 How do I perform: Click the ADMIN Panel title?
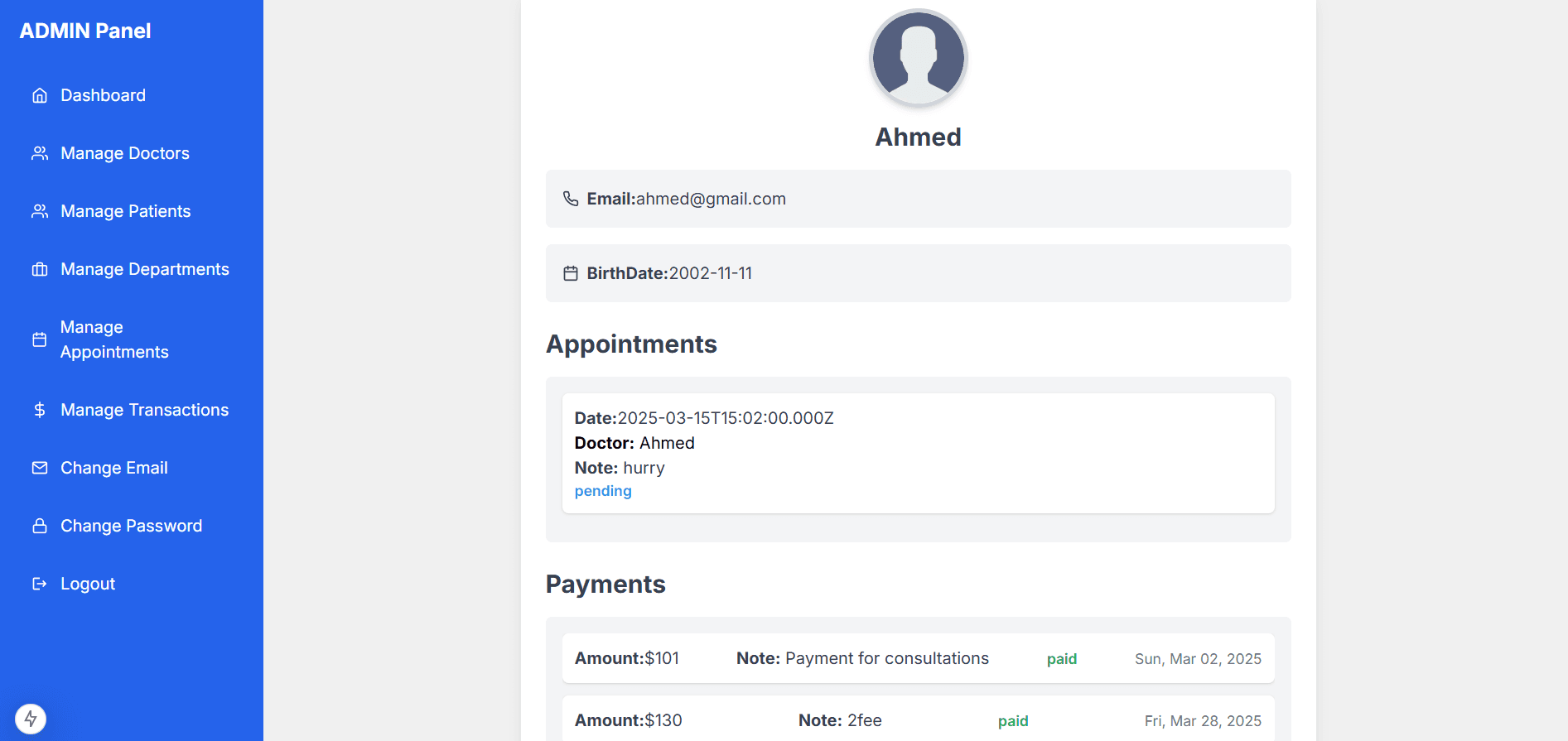click(x=85, y=31)
